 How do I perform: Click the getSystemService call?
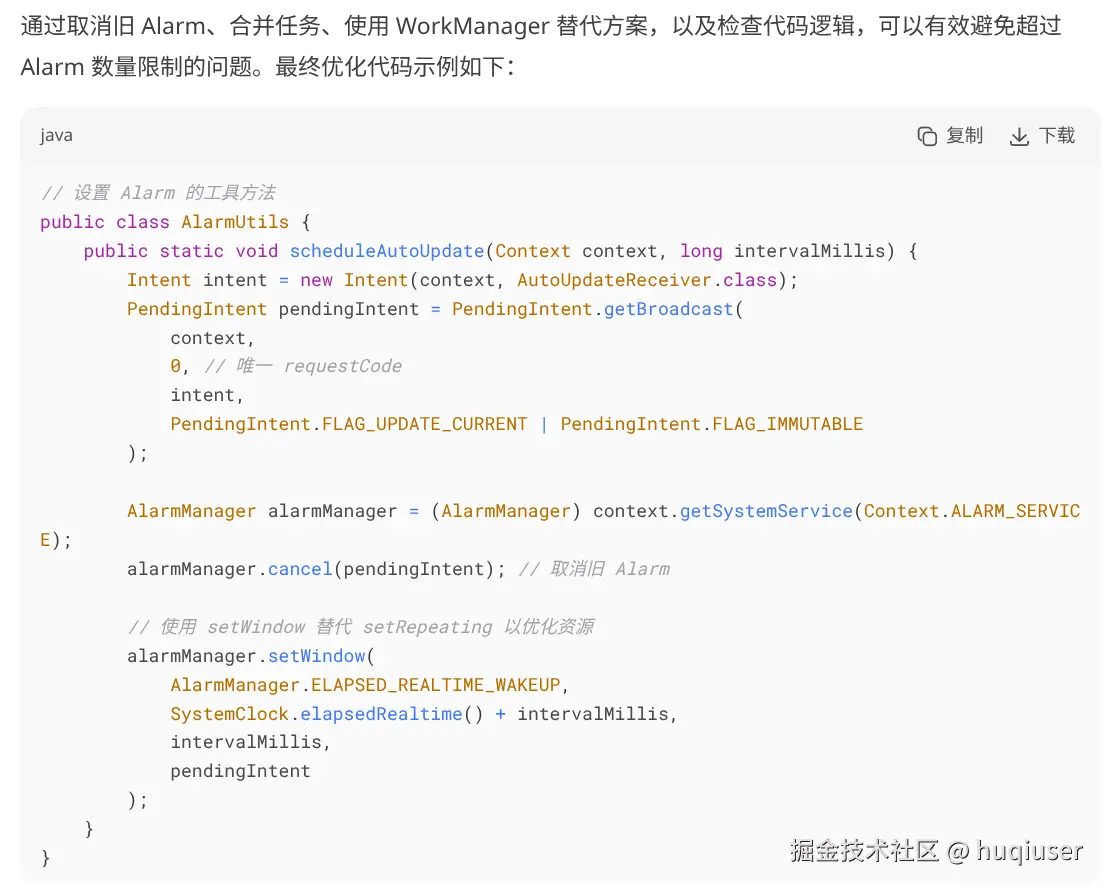(x=766, y=511)
